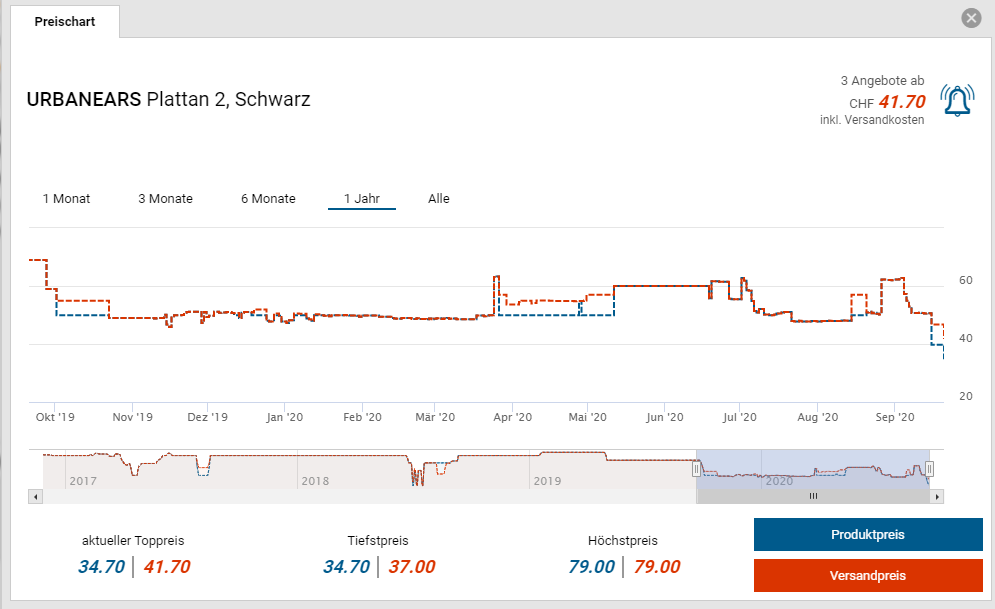The width and height of the screenshot is (995, 609).
Task: Jump to 2018 in the navigator timeline
Action: 314,481
